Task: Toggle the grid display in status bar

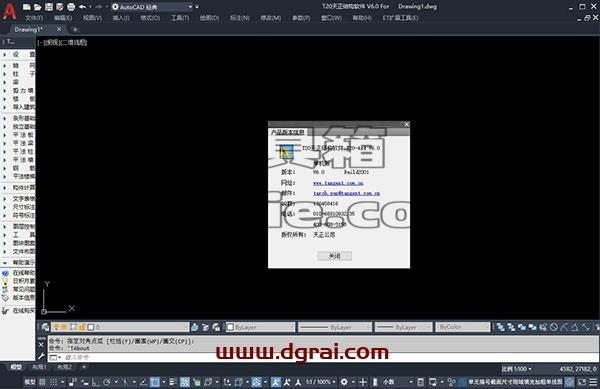Action: click(x=42, y=382)
